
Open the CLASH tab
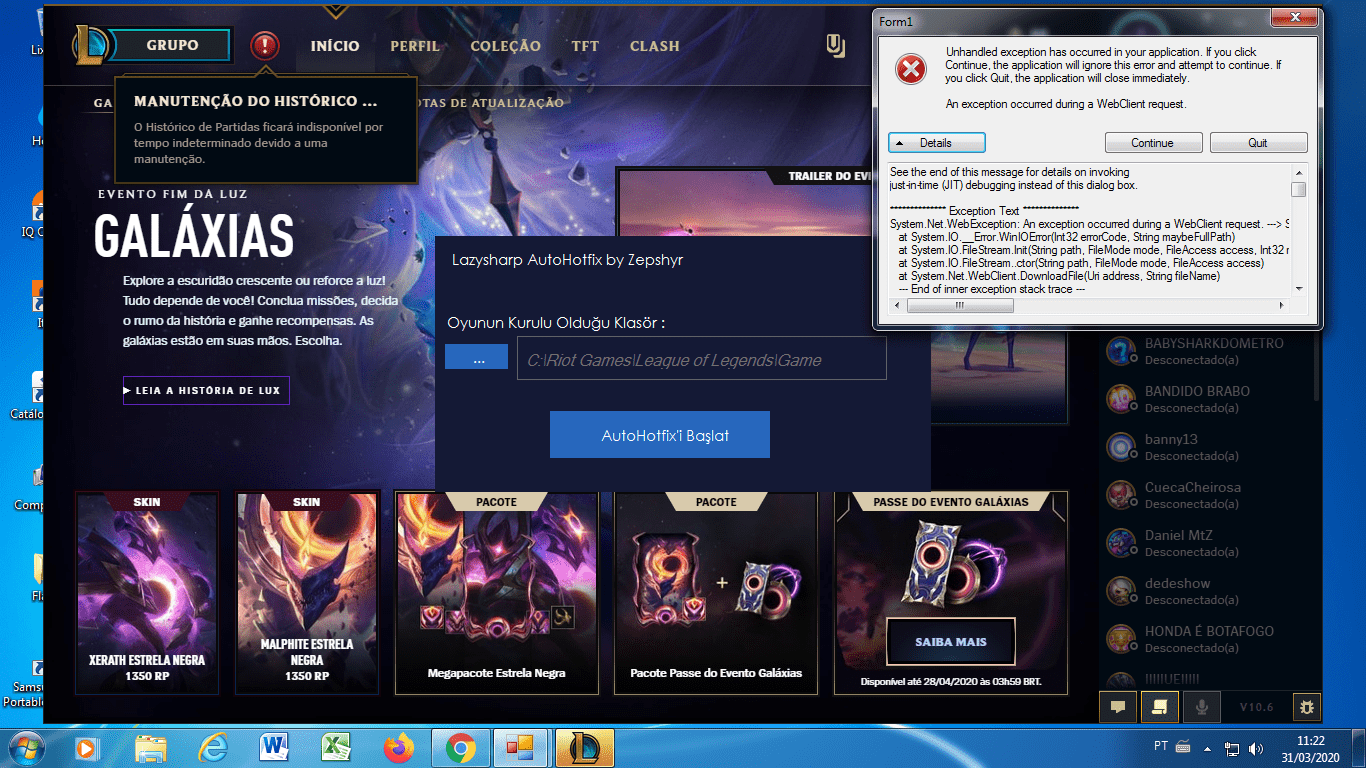point(655,46)
